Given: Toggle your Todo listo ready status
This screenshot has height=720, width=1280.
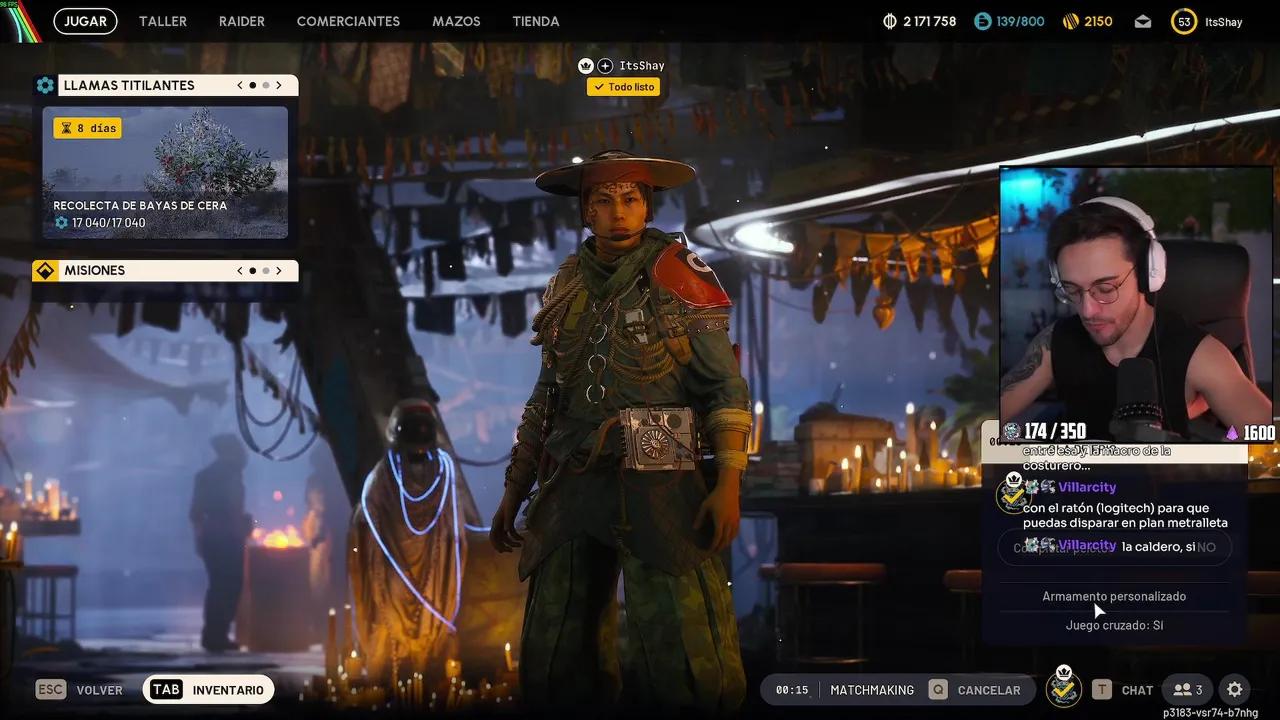Looking at the screenshot, I should click(x=623, y=87).
